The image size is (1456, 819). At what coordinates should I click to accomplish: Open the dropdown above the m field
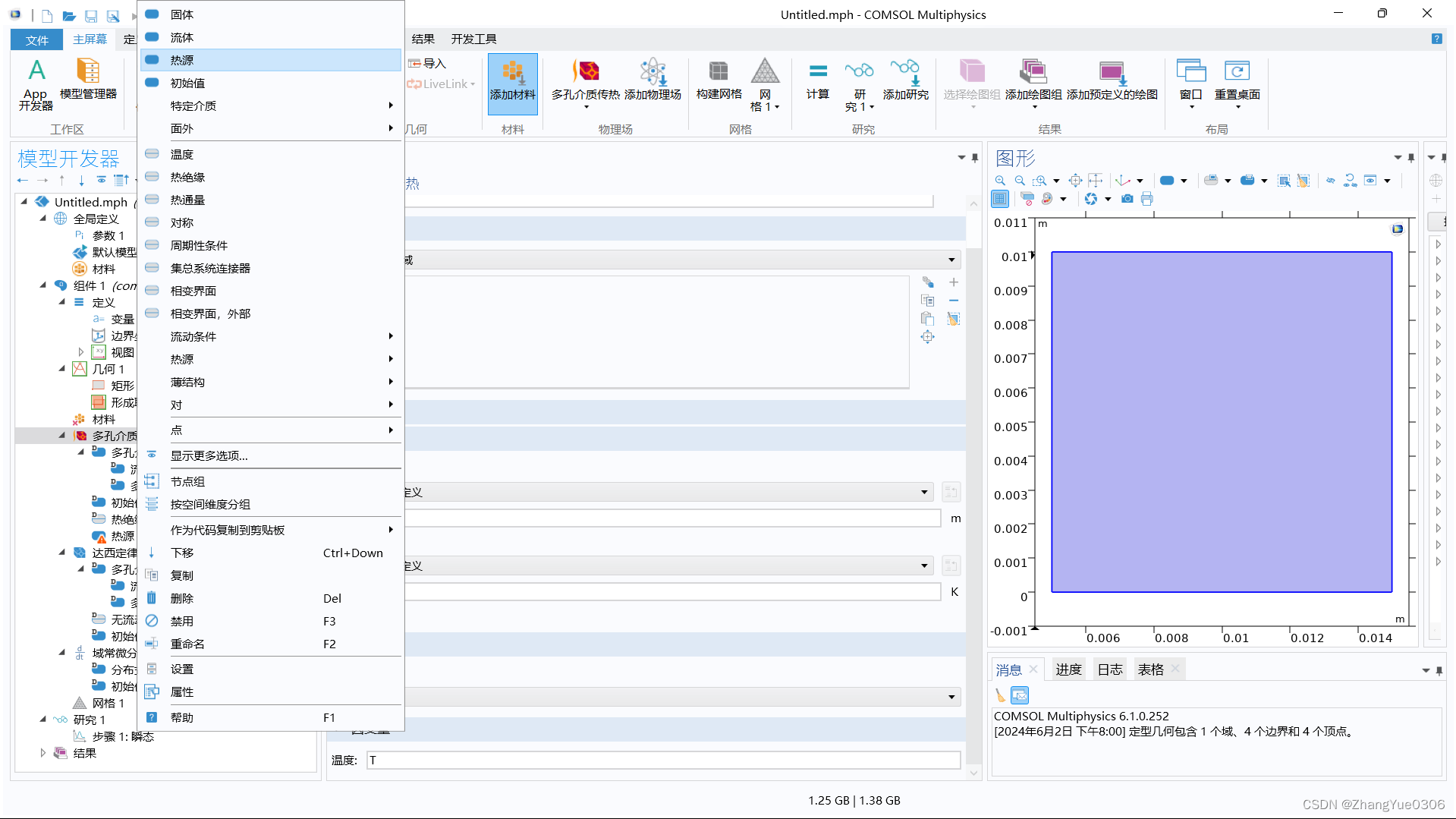pyautogui.click(x=924, y=493)
